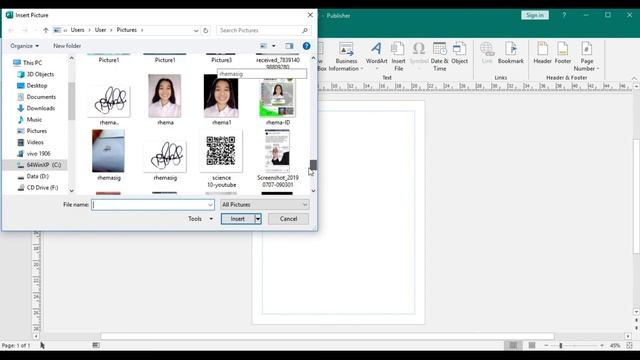Switch to two-page spread view icon
The image size is (640, 360).
[531, 345]
